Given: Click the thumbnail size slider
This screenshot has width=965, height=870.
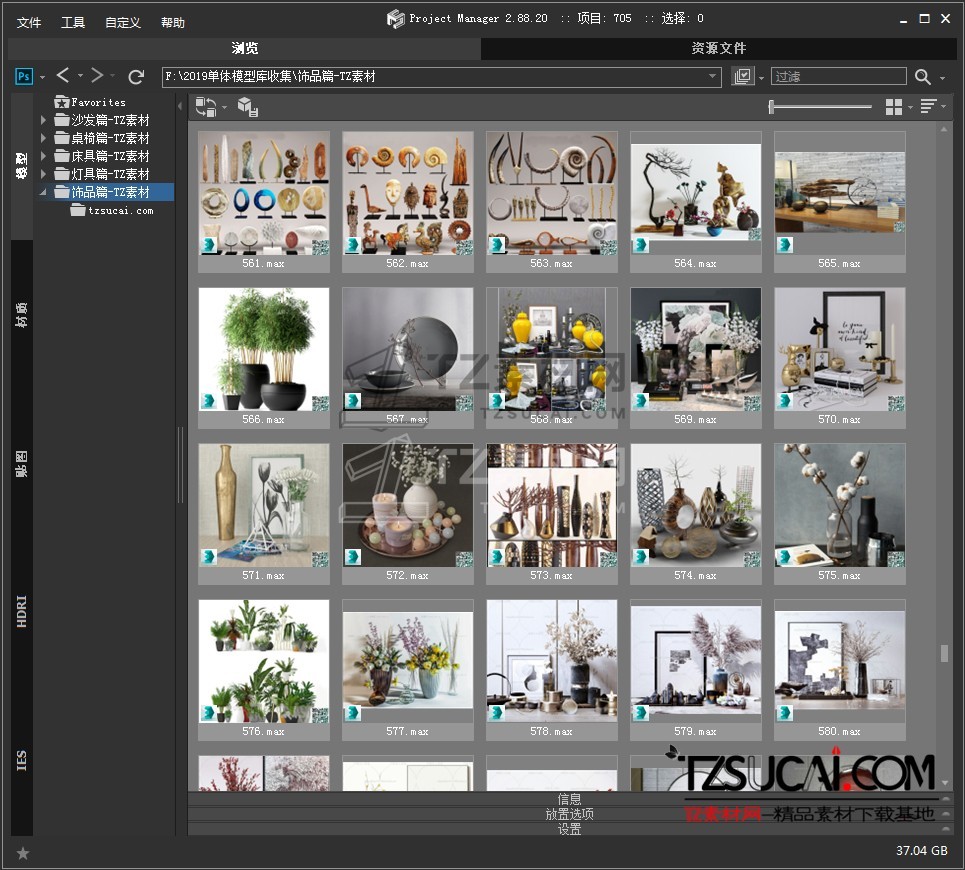Looking at the screenshot, I should pyautogui.click(x=820, y=107).
